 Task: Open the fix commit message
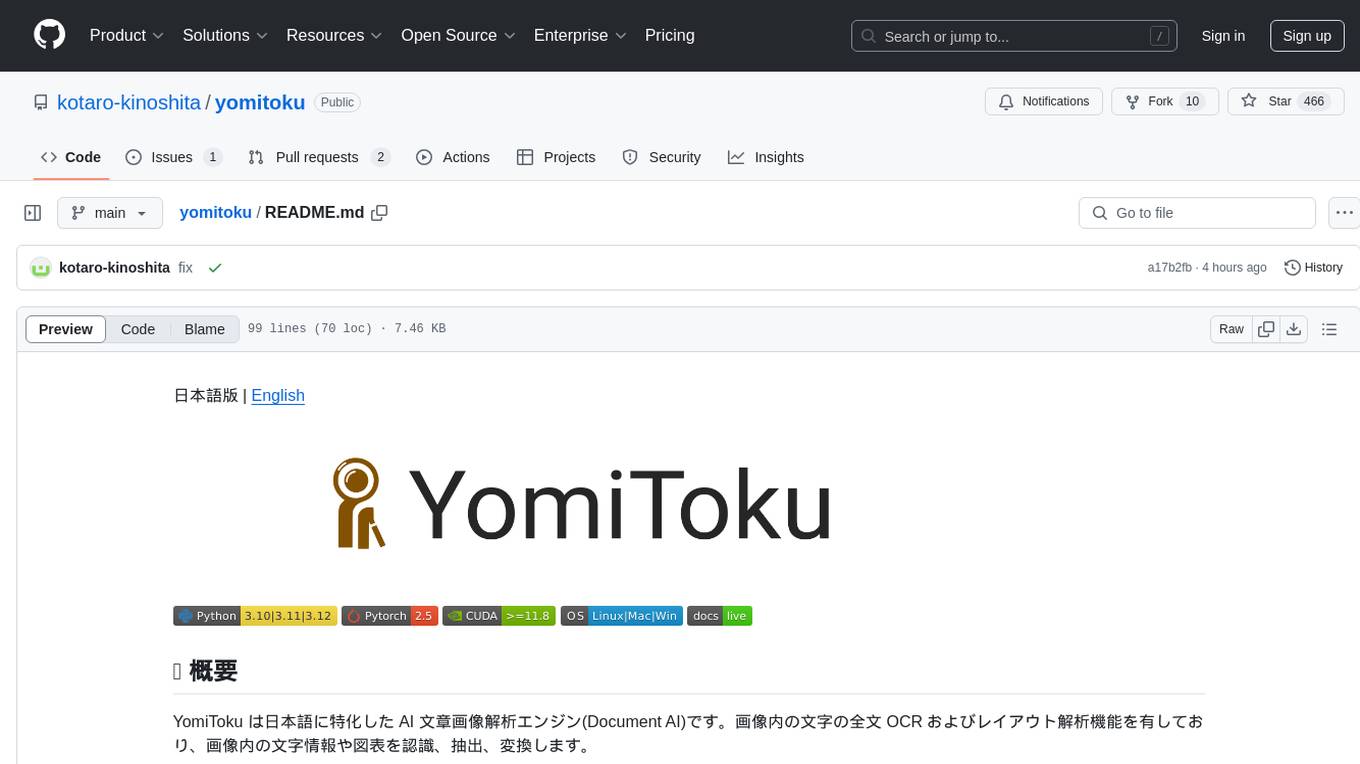tap(186, 268)
